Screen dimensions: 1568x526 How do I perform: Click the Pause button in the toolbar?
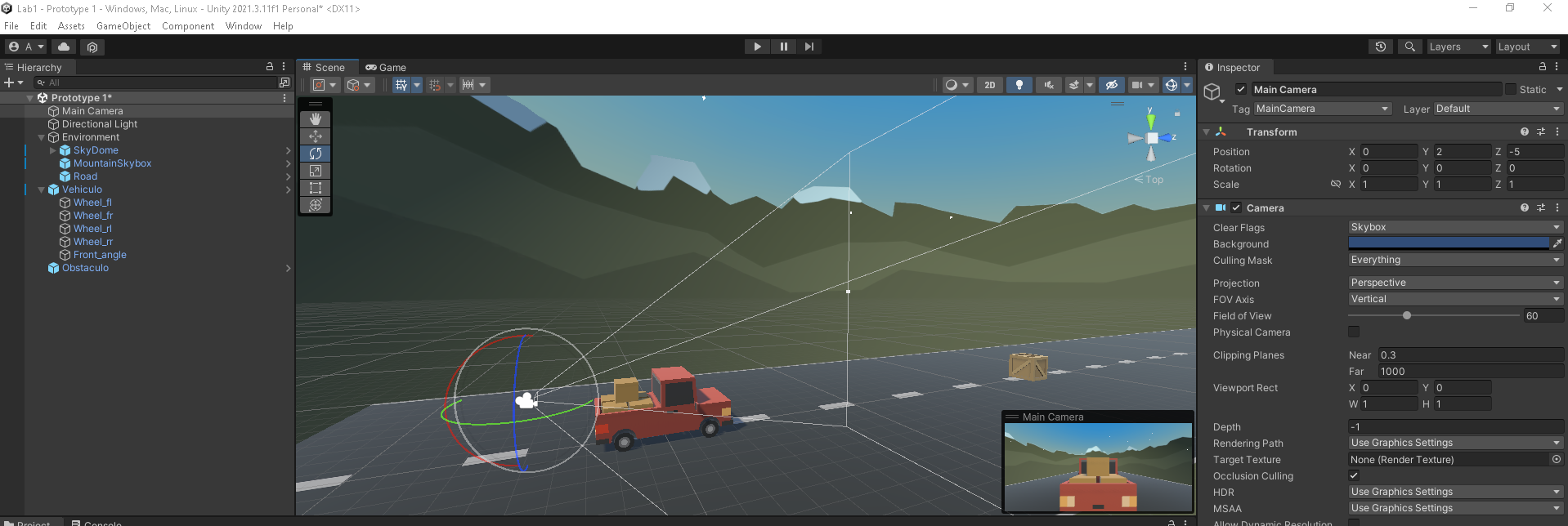[x=783, y=47]
